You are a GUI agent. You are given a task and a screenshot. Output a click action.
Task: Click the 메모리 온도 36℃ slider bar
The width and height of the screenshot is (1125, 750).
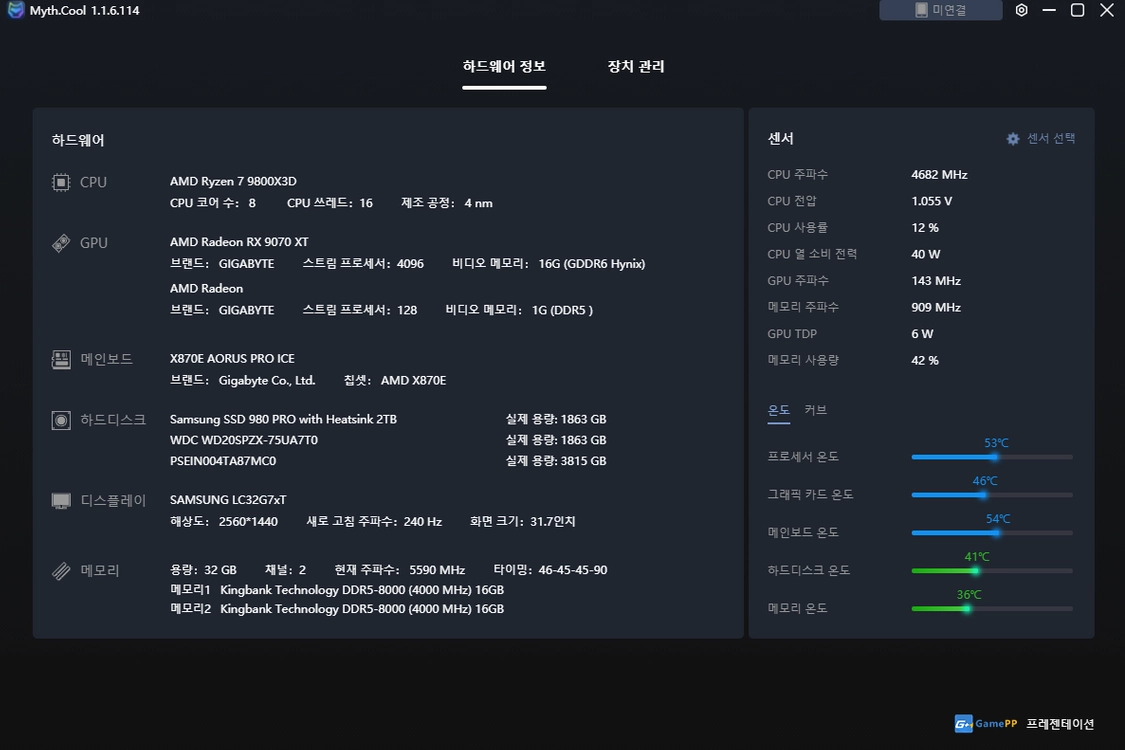[x=992, y=609]
